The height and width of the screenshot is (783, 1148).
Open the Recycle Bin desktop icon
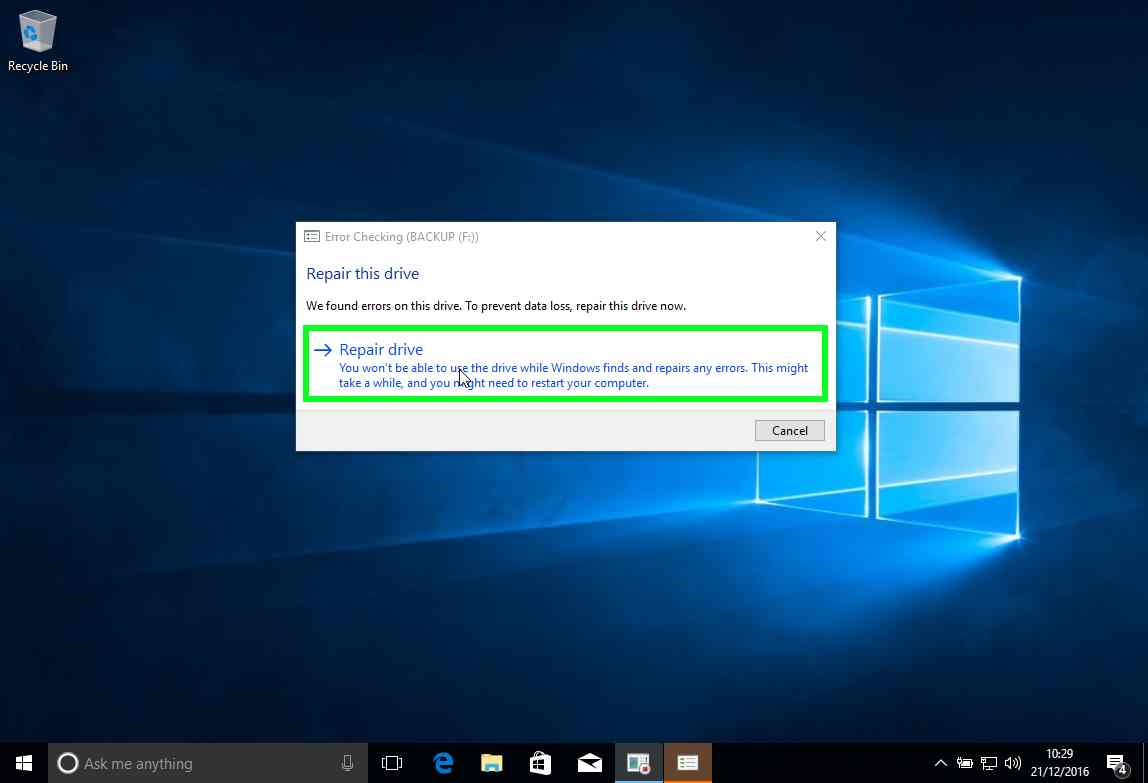pos(37,41)
